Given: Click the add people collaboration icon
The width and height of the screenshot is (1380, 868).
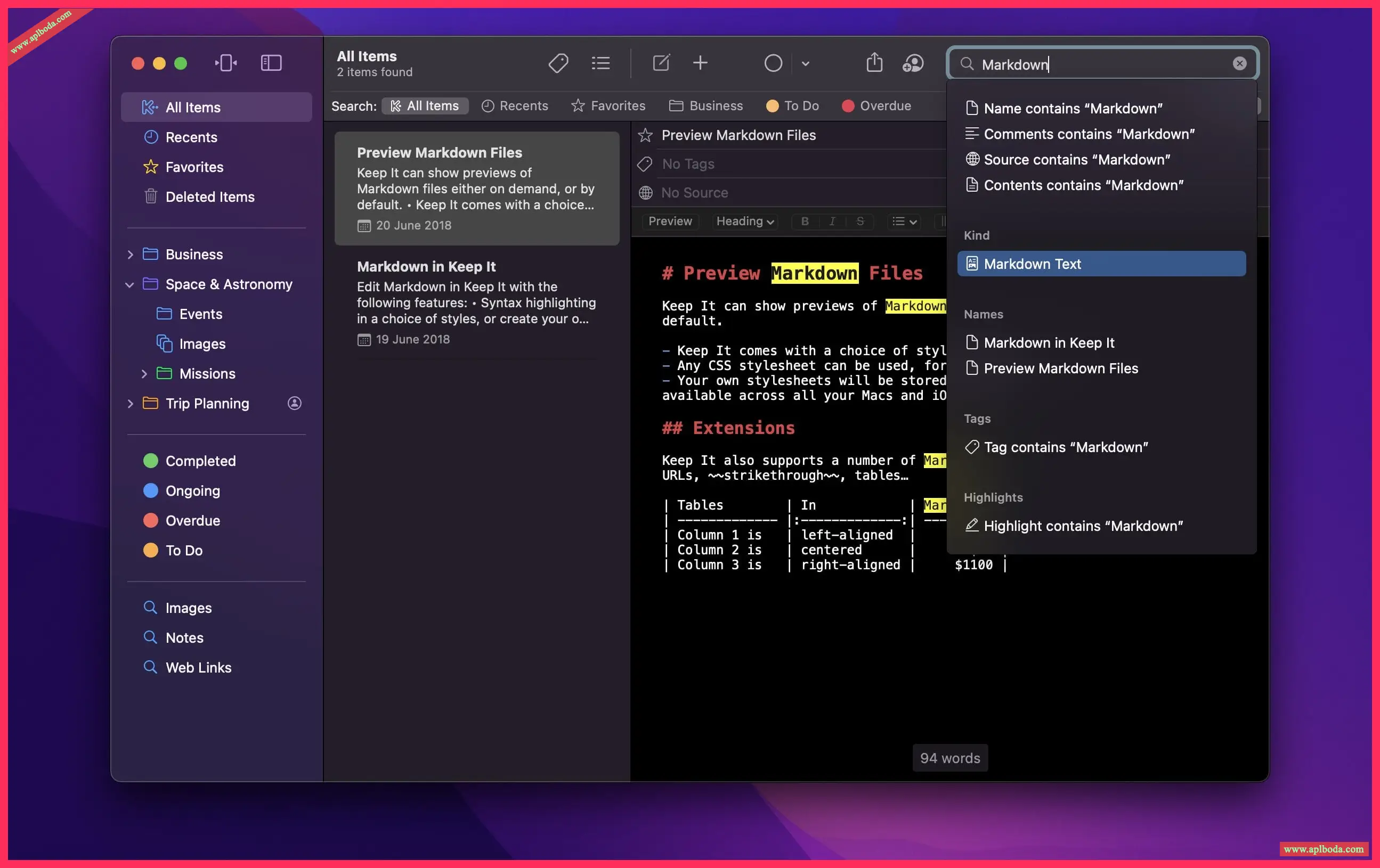Looking at the screenshot, I should point(912,63).
